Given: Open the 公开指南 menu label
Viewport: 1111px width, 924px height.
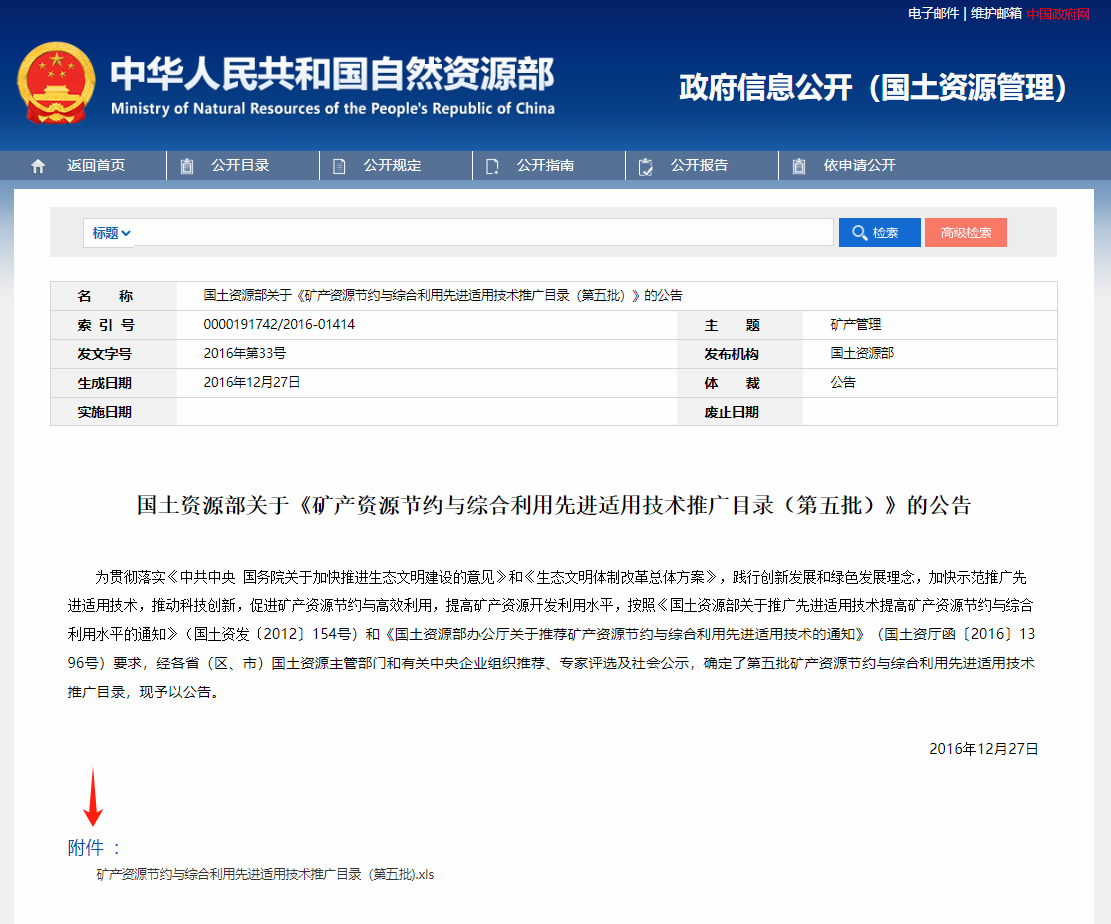Looking at the screenshot, I should pyautogui.click(x=545, y=166).
